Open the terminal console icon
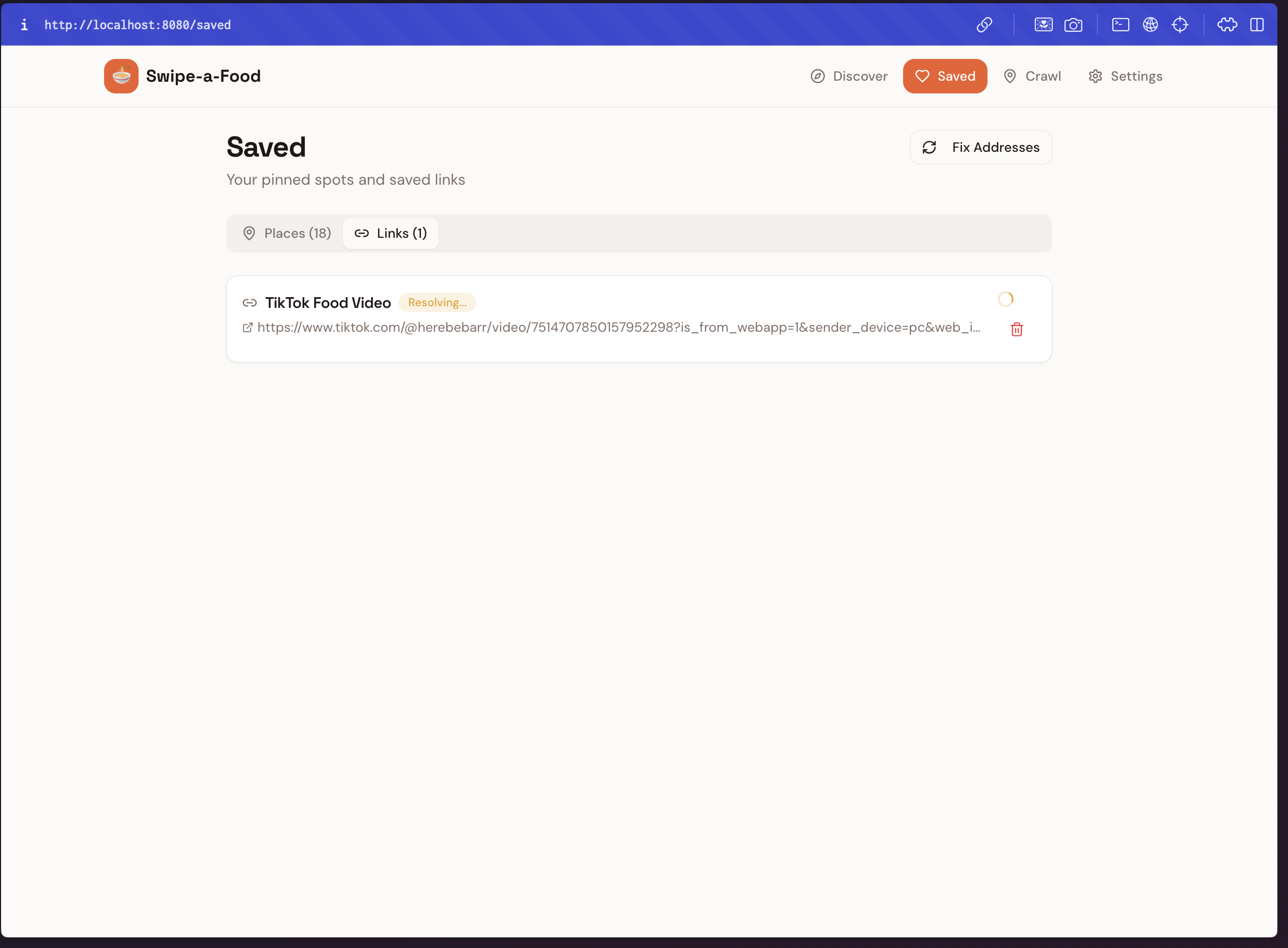The image size is (1288, 948). [x=1120, y=24]
